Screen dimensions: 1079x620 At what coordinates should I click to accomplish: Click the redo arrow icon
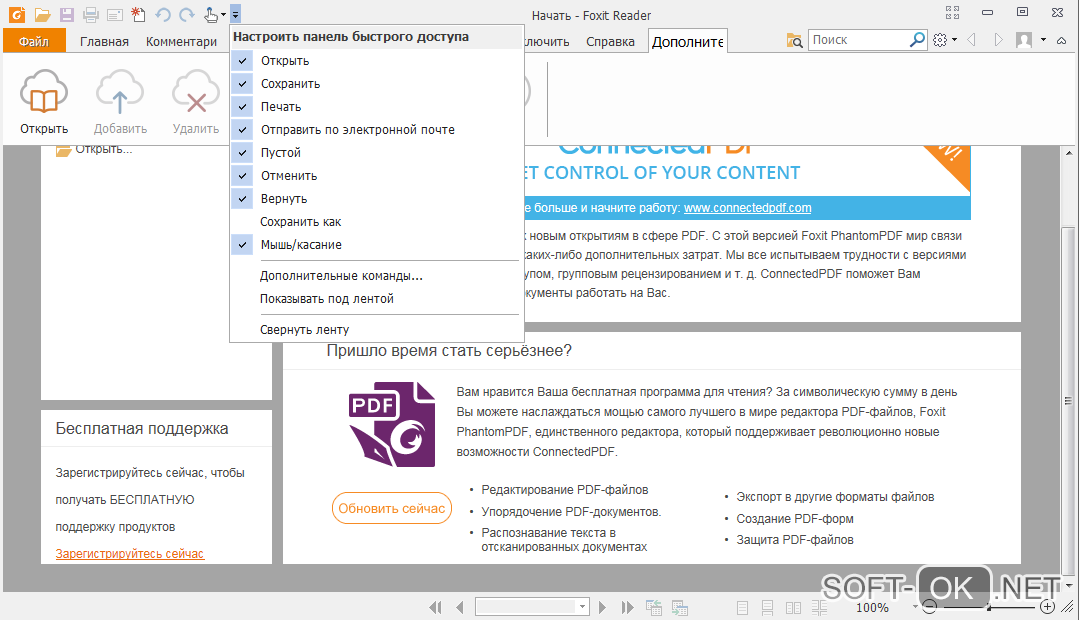point(186,14)
